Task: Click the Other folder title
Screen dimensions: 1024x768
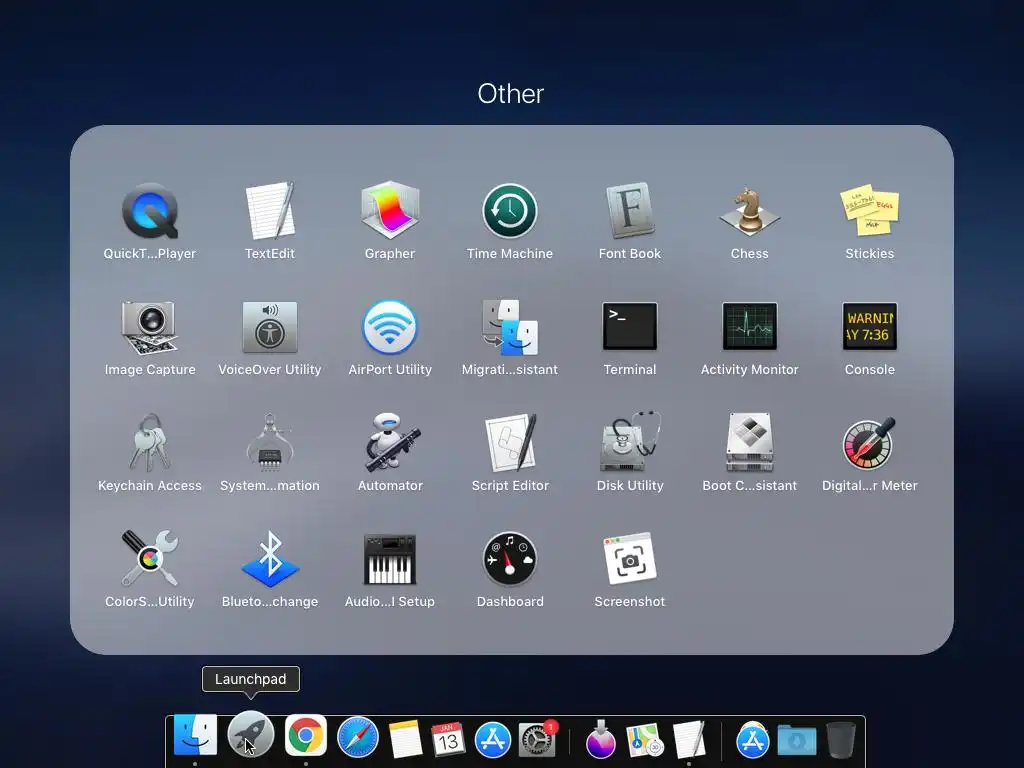Action: 511,94
